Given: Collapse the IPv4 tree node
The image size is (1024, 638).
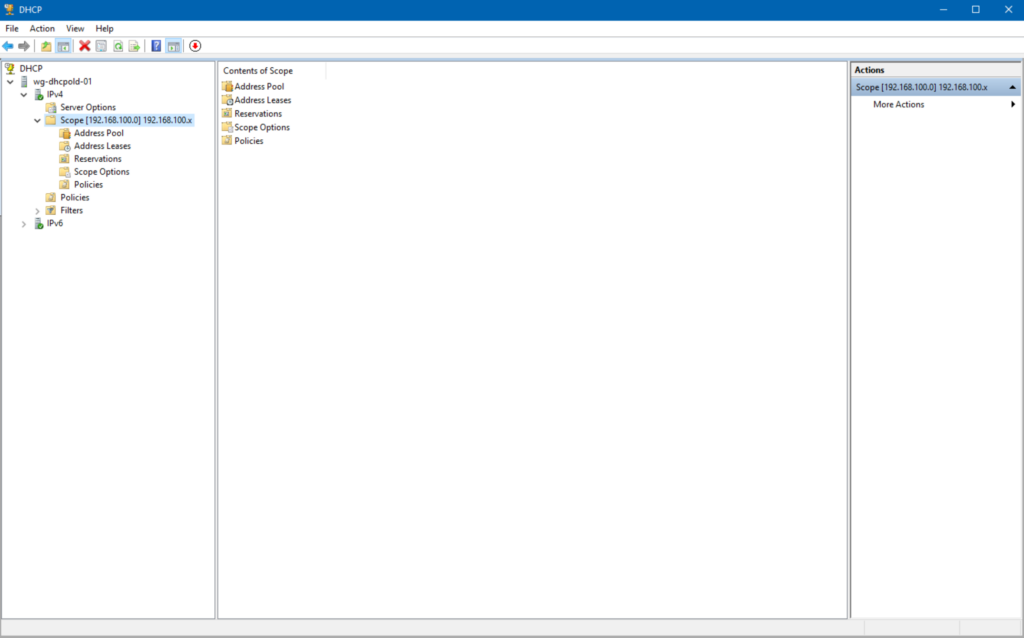Looking at the screenshot, I should [23, 94].
